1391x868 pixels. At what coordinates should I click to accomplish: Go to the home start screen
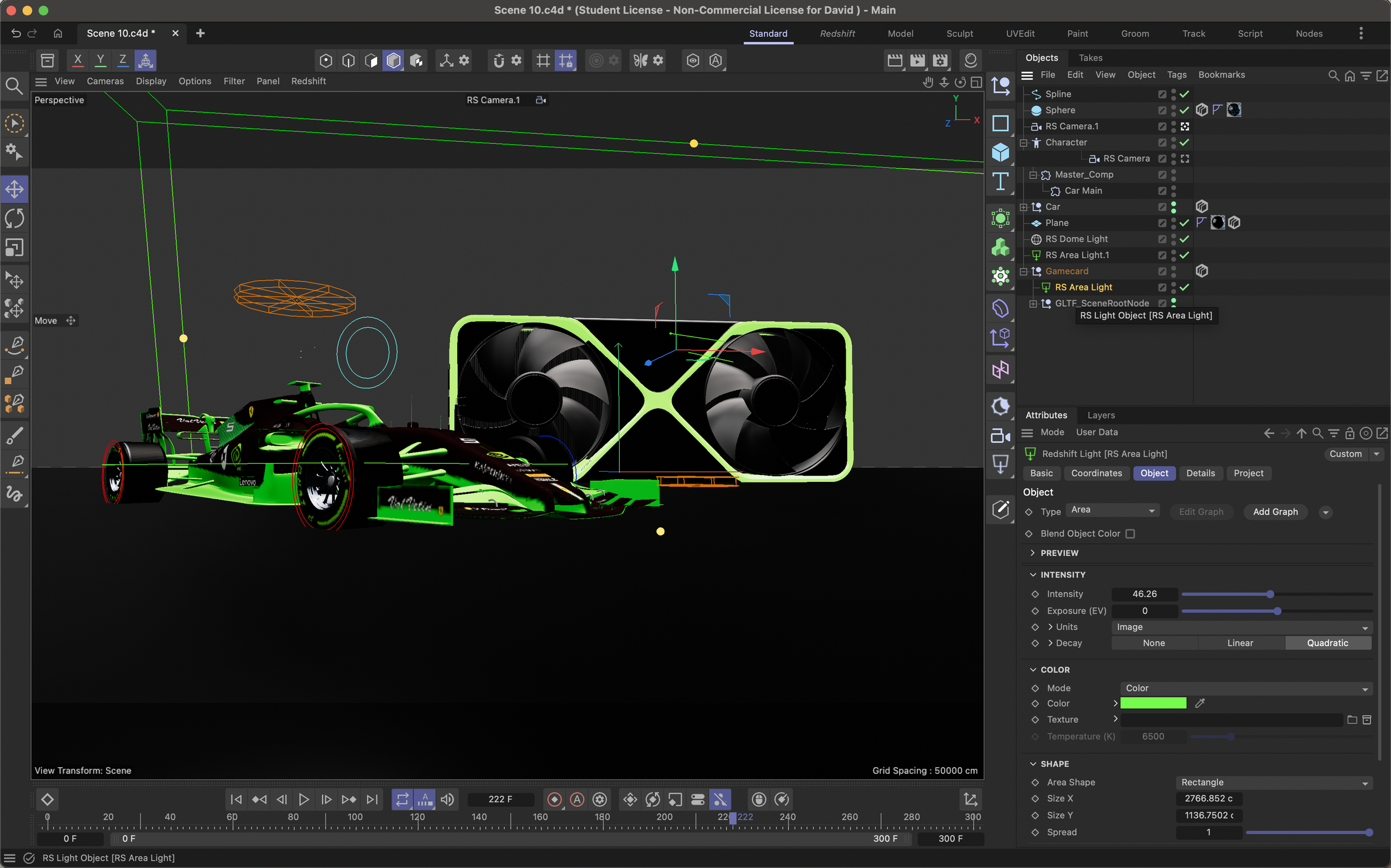pos(58,33)
